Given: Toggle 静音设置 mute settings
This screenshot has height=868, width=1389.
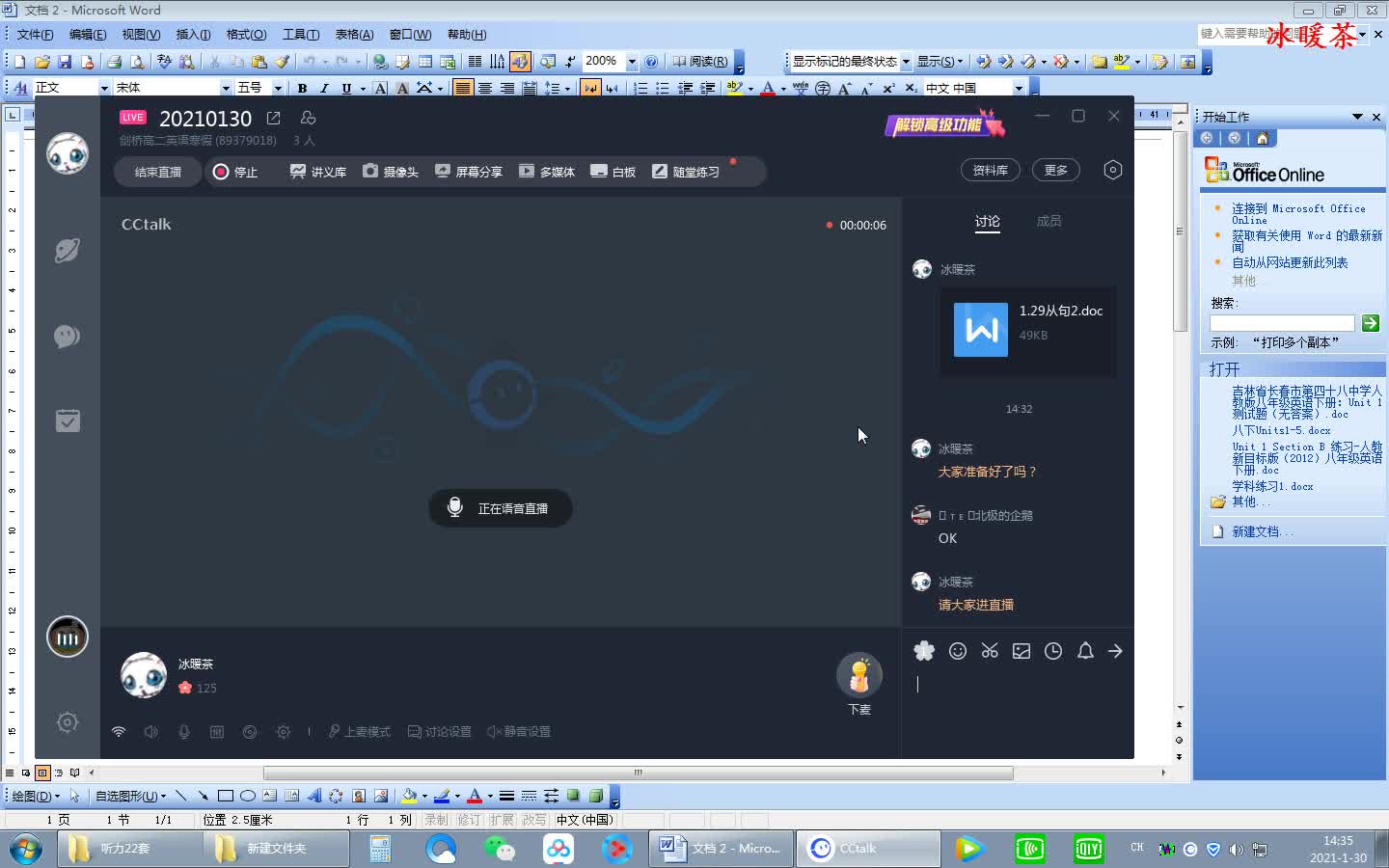Looking at the screenshot, I should click(x=519, y=732).
